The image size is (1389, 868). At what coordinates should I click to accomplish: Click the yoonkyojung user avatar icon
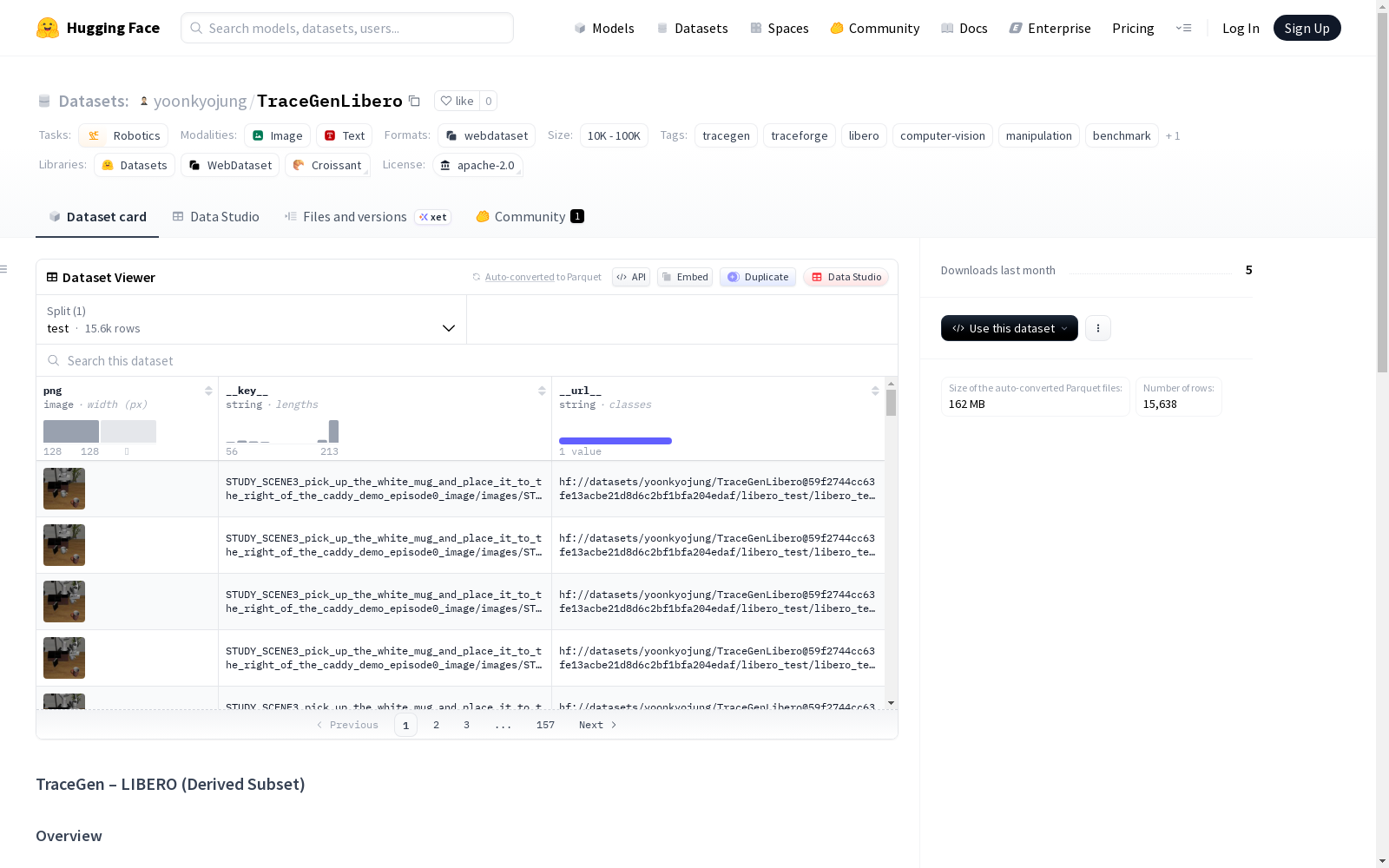coord(144,102)
